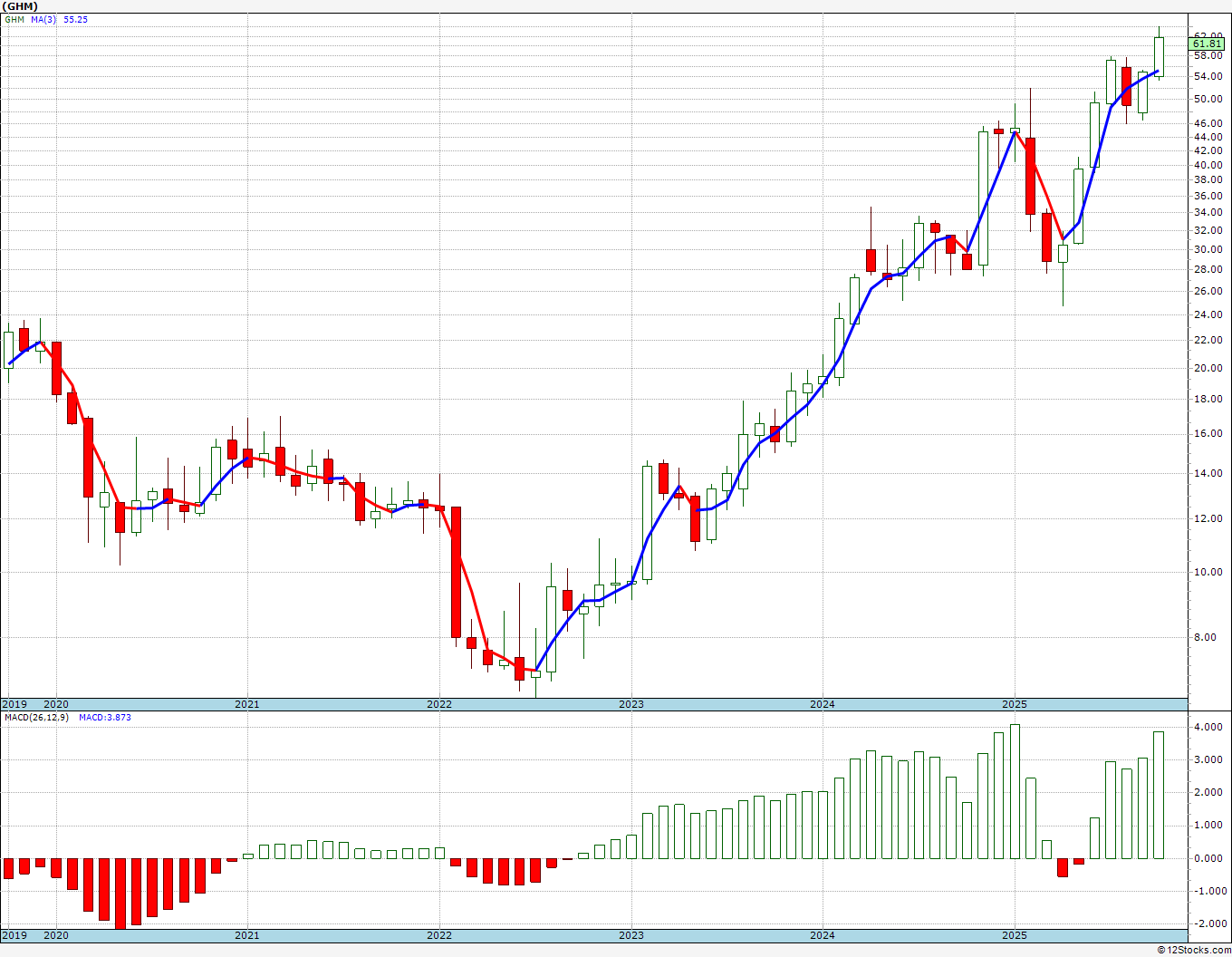Select the 2022 marker on price timeline
The width and height of the screenshot is (1232, 957).
[x=439, y=704]
